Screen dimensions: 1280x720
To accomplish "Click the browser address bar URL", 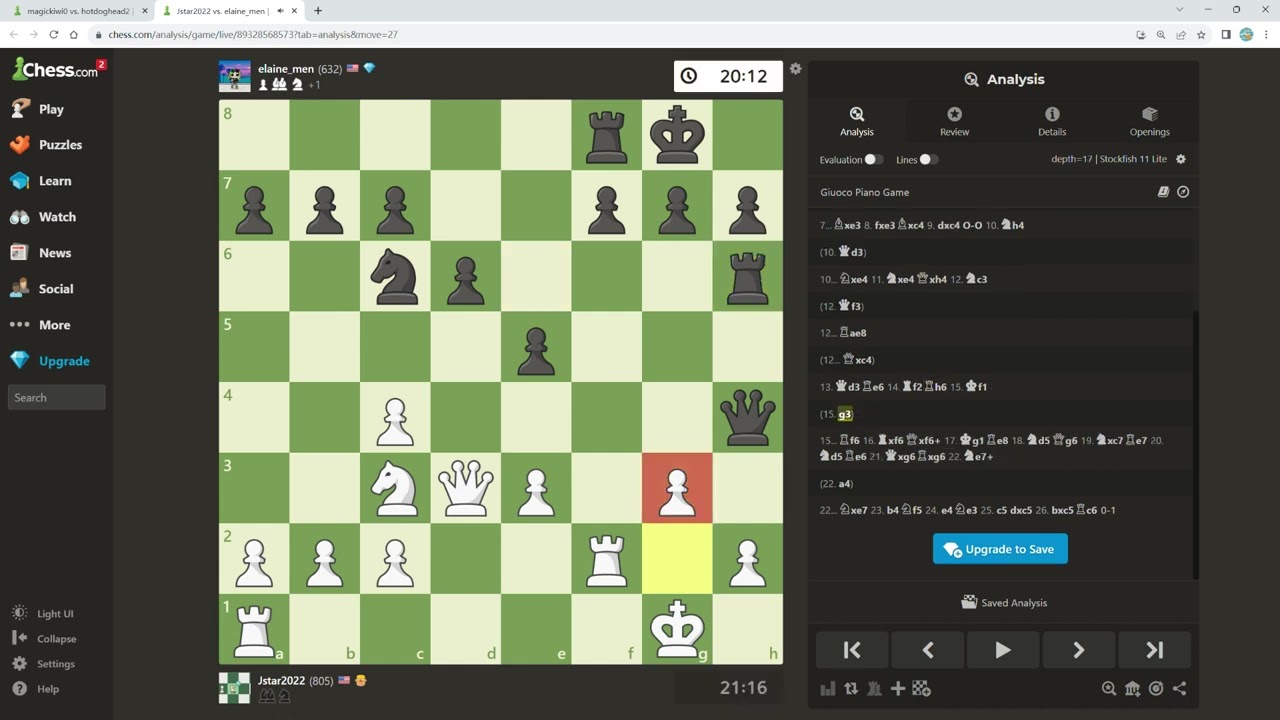I will tap(253, 34).
